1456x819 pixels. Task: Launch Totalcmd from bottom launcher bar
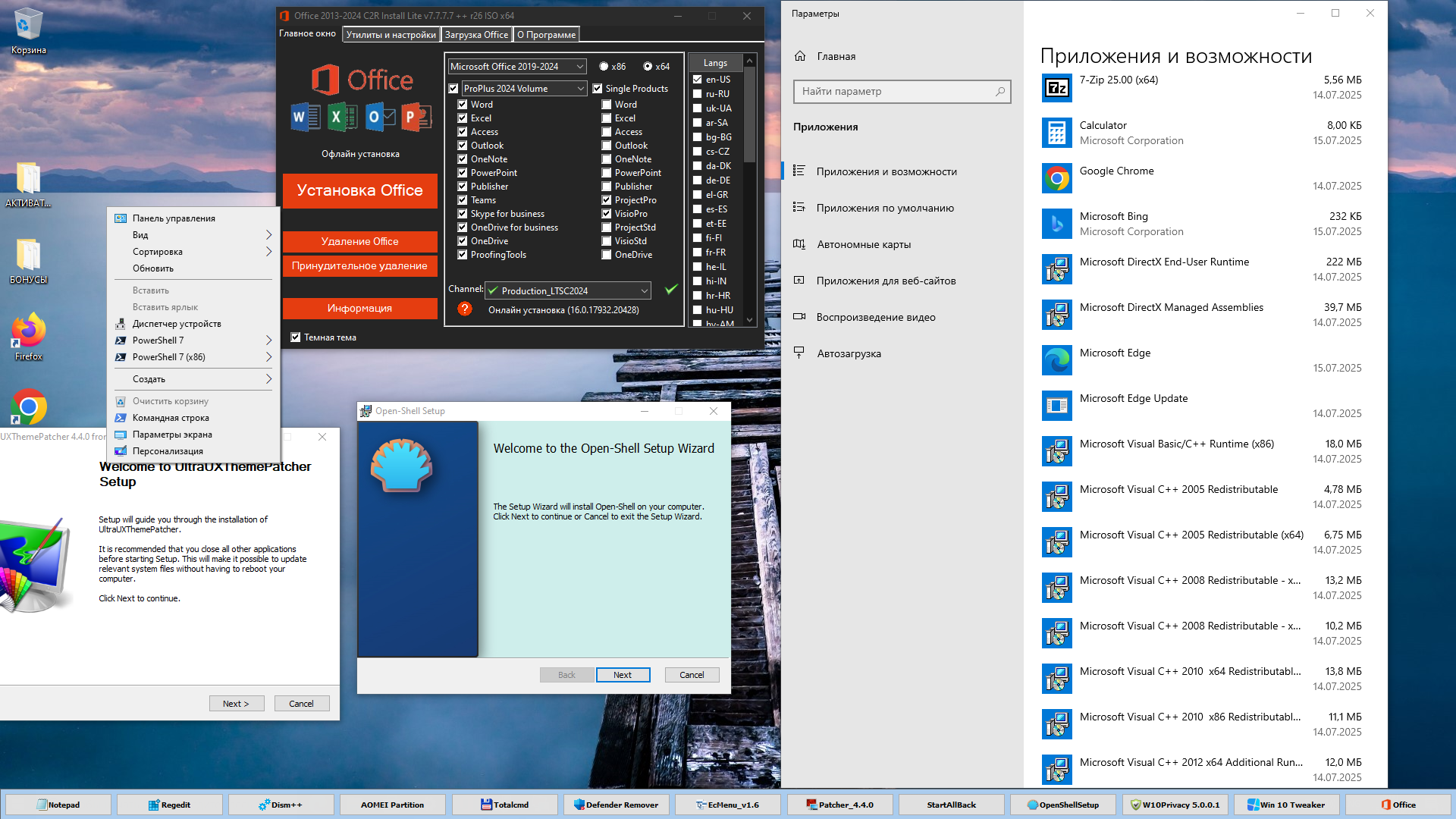click(504, 805)
